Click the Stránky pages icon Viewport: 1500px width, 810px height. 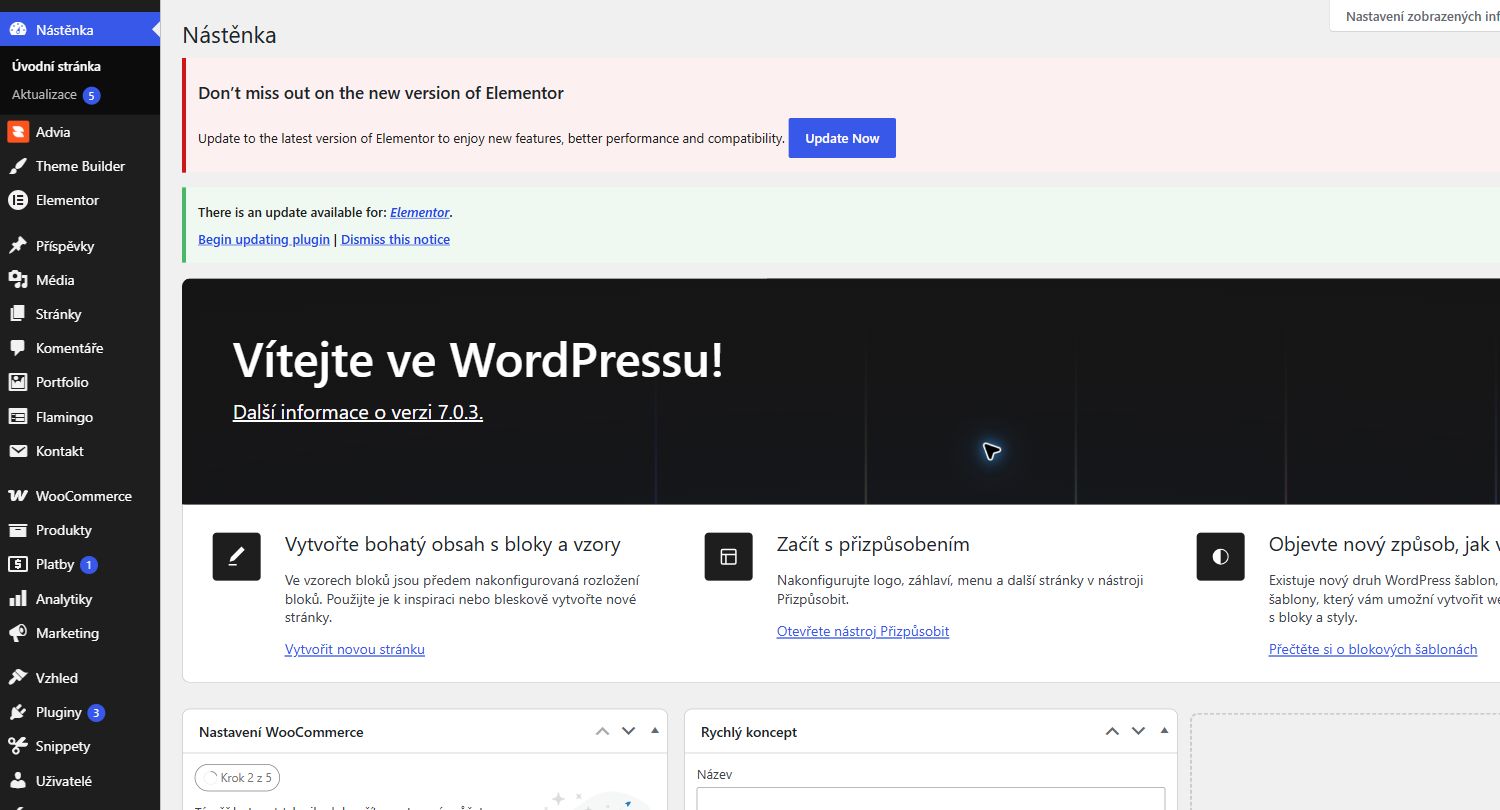(x=18, y=314)
